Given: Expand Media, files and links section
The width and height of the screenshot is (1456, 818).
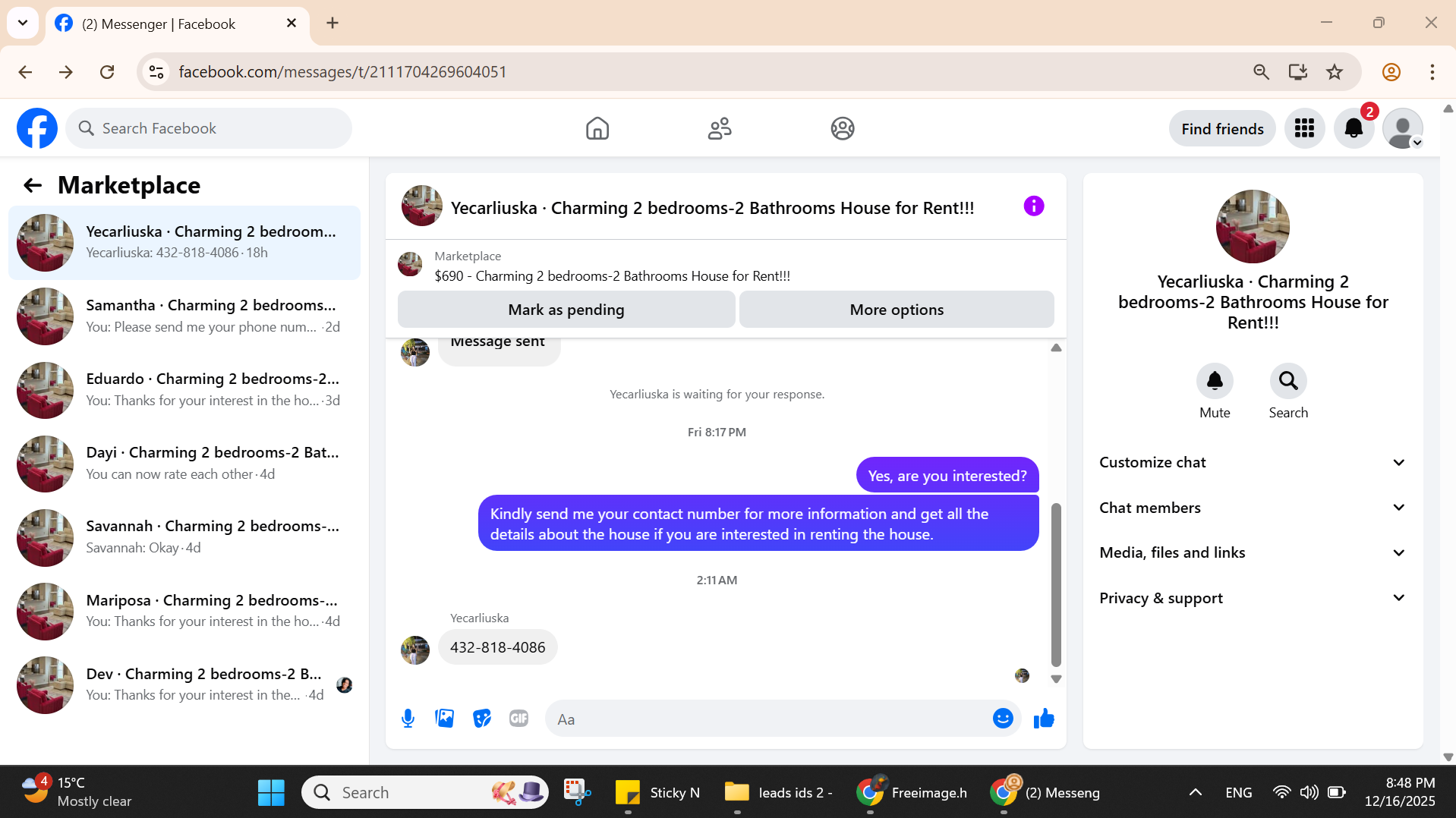Looking at the screenshot, I should pos(1253,552).
